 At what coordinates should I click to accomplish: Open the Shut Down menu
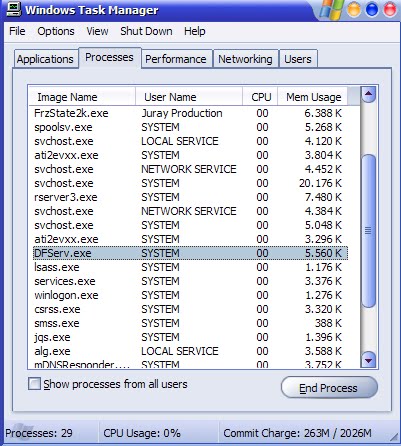tap(146, 31)
